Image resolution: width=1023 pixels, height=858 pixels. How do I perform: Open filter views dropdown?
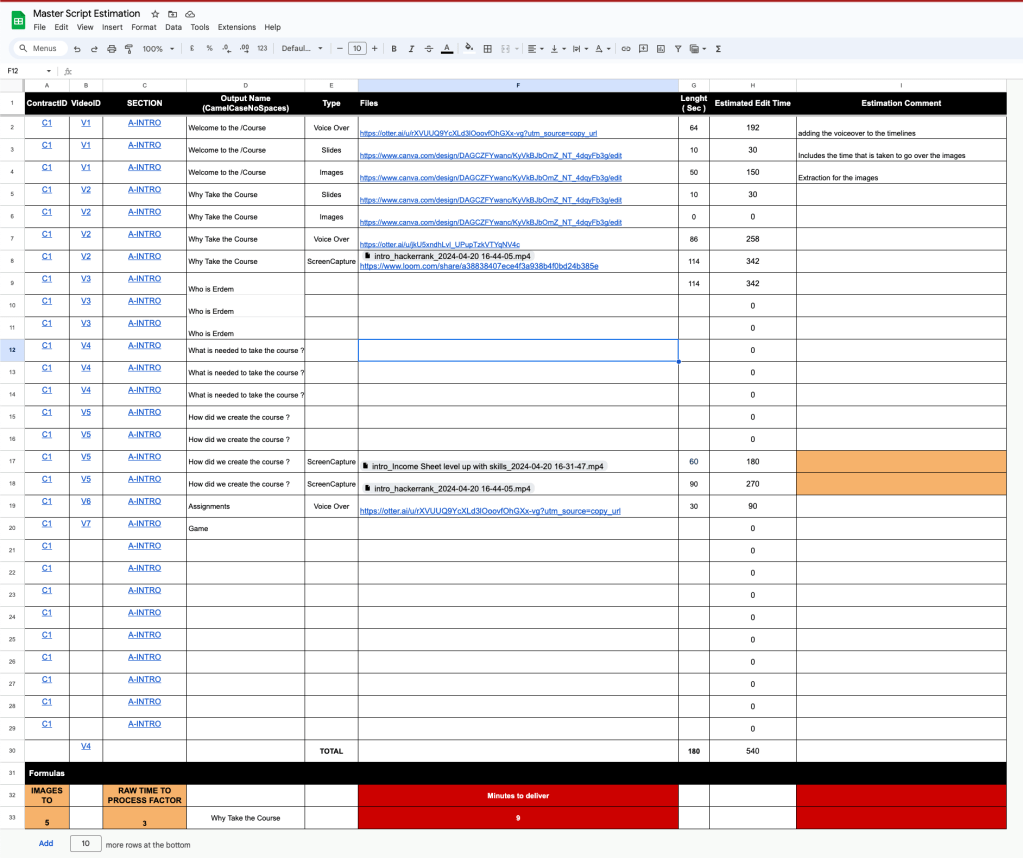pos(697,49)
